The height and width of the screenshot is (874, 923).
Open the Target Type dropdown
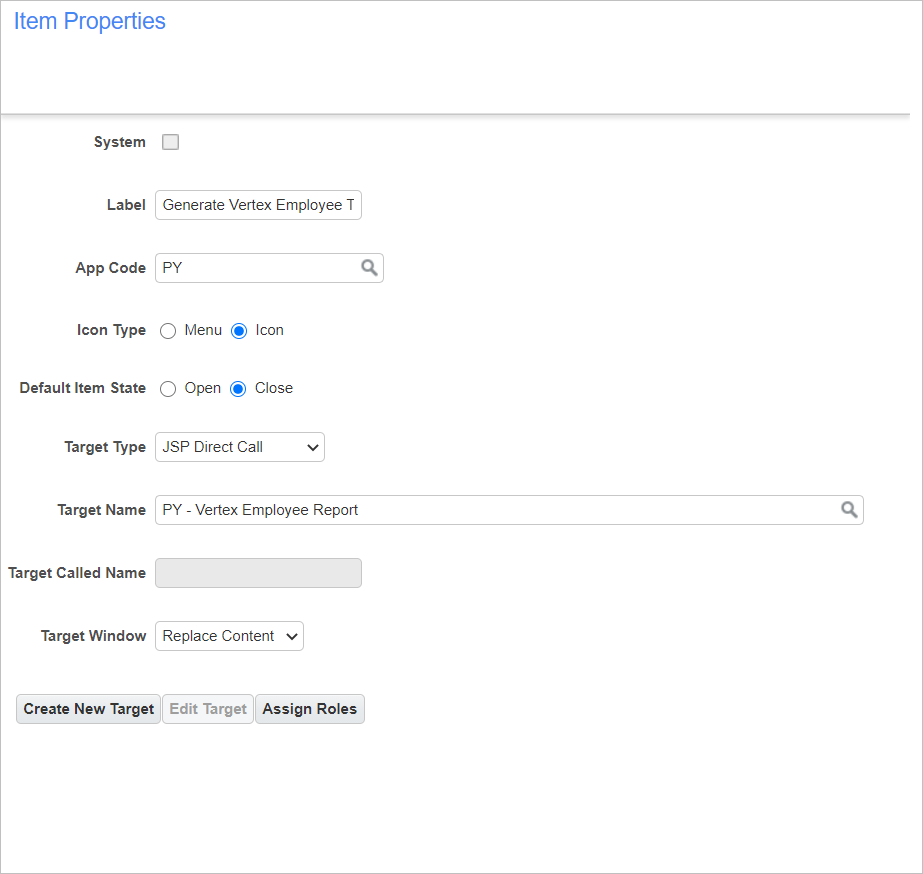click(x=240, y=447)
